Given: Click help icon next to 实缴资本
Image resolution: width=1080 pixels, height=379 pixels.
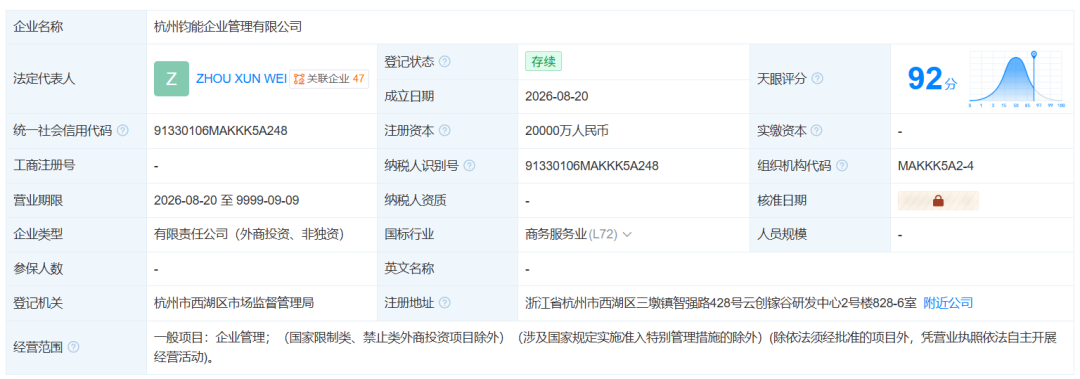Looking at the screenshot, I should tap(818, 130).
